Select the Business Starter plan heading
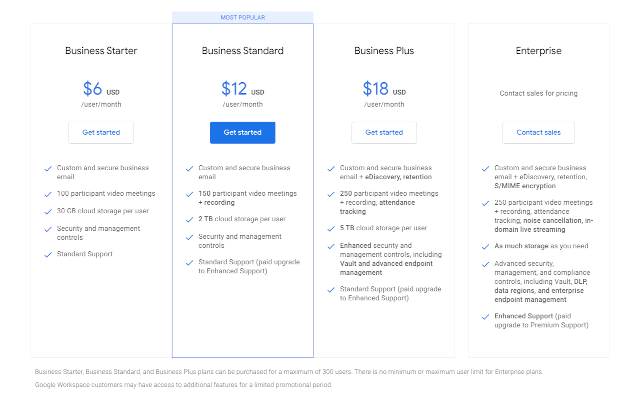Viewport: 640px width, 402px height. 101,51
